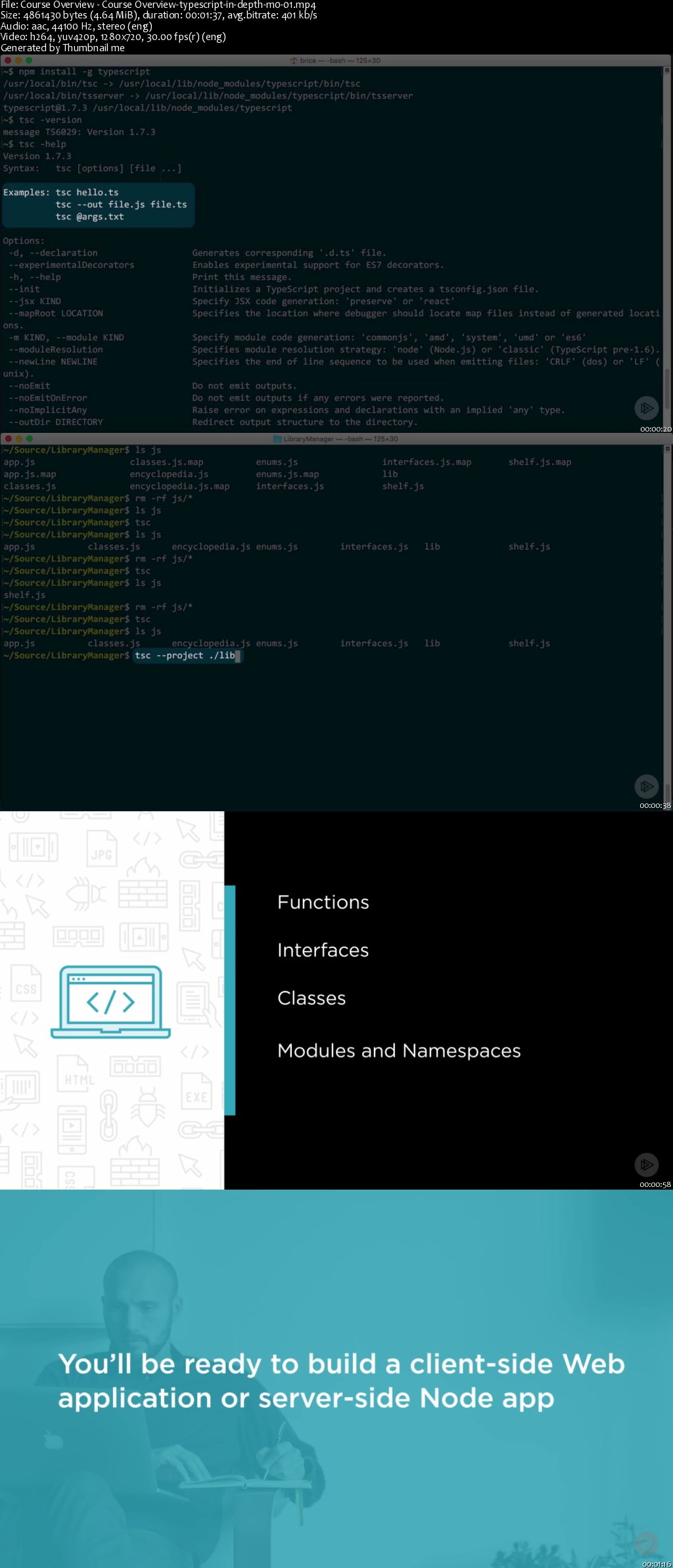Click the play logo icon above timestamp 00:00:58
The height and width of the screenshot is (1568, 673).
click(647, 1165)
